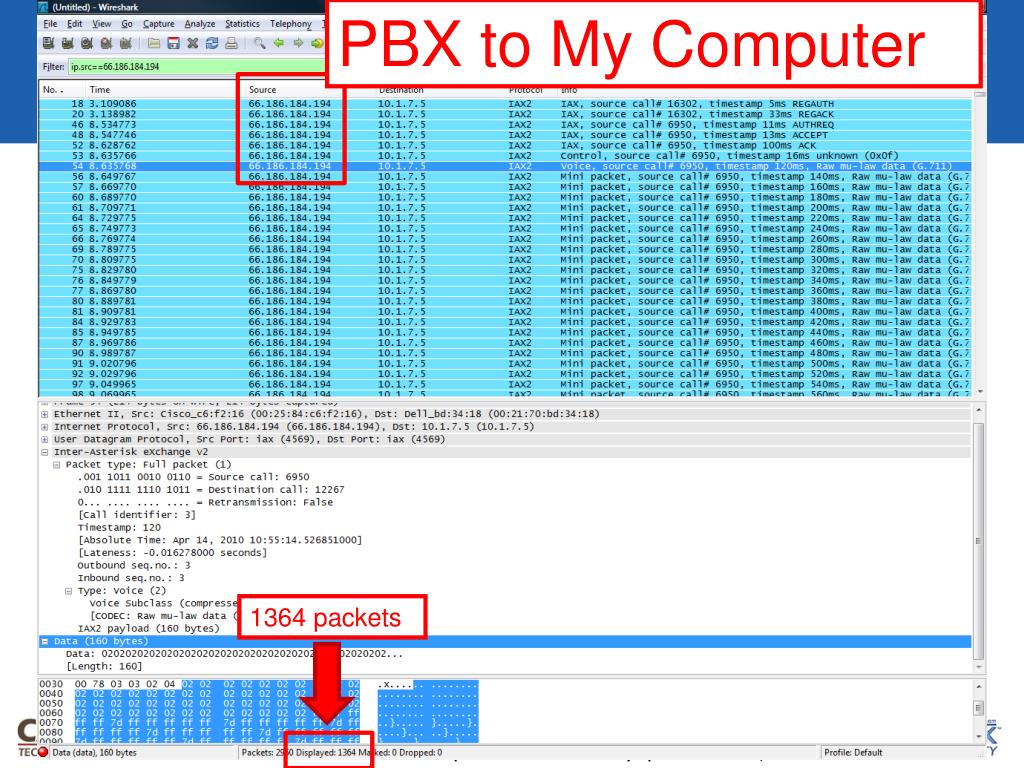
Task: Select packet 56 at time 8.649767
Action: (505, 176)
